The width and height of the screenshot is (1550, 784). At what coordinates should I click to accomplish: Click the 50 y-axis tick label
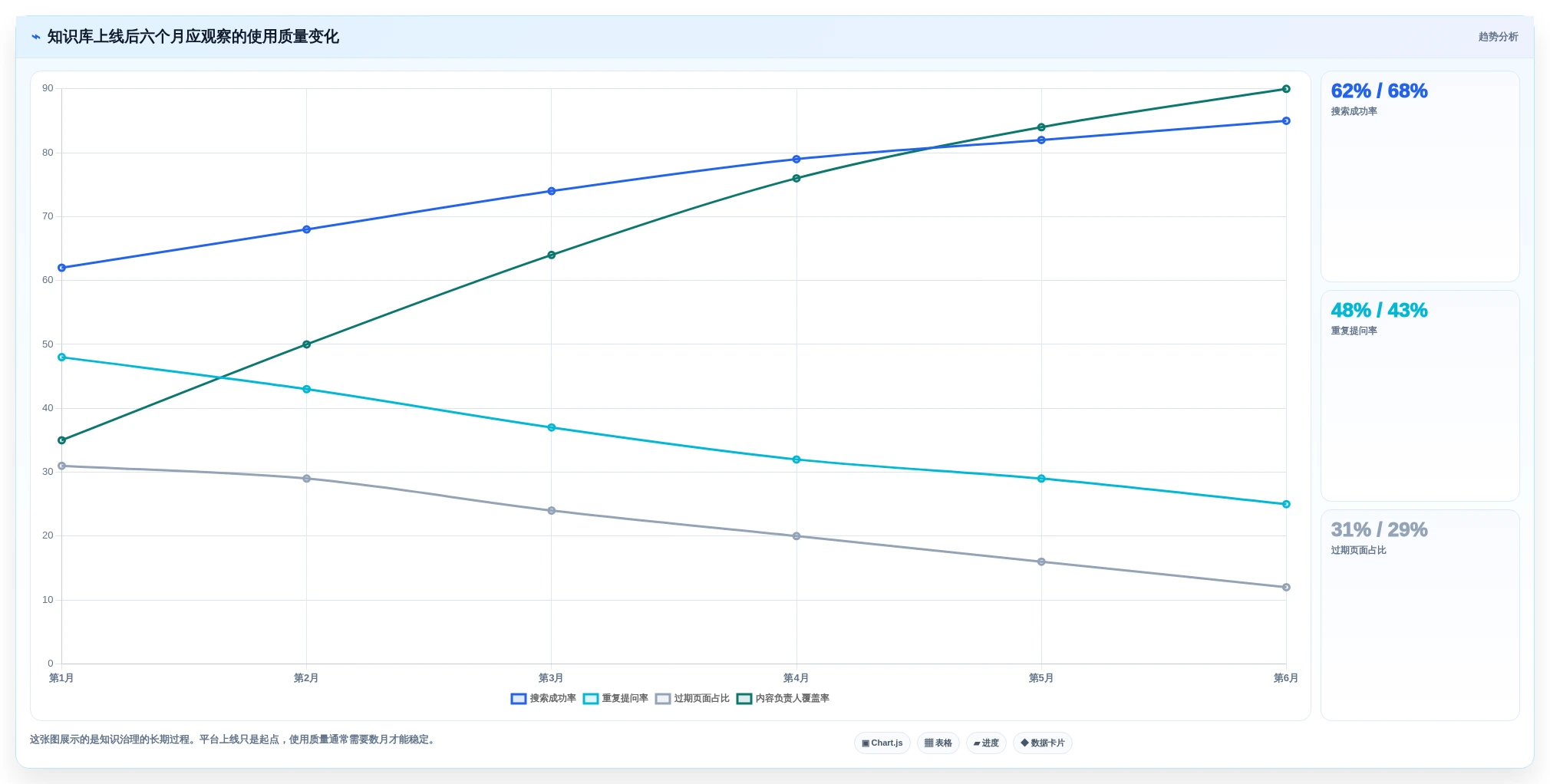pyautogui.click(x=48, y=344)
